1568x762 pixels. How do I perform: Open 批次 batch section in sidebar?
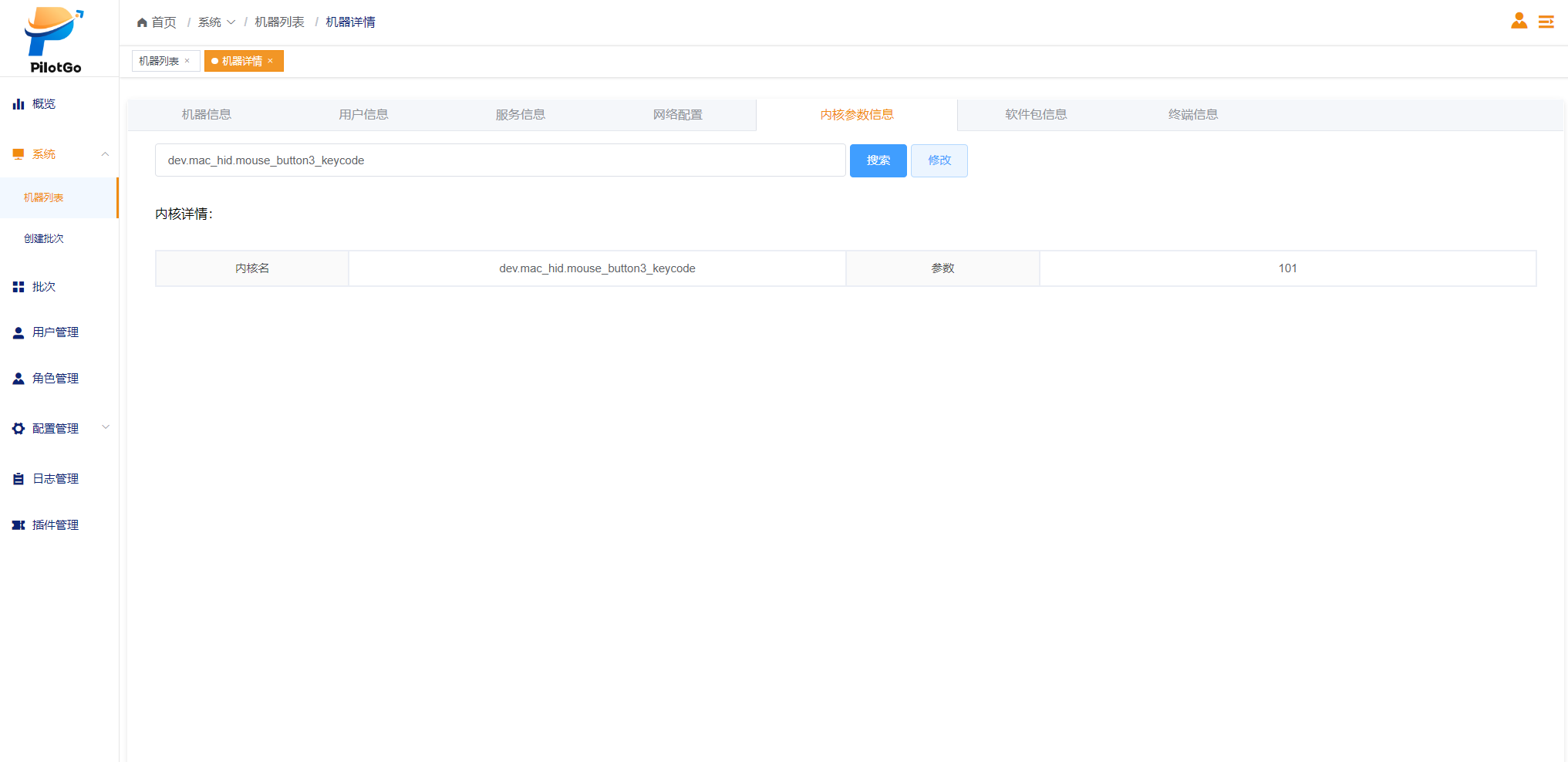pos(44,287)
